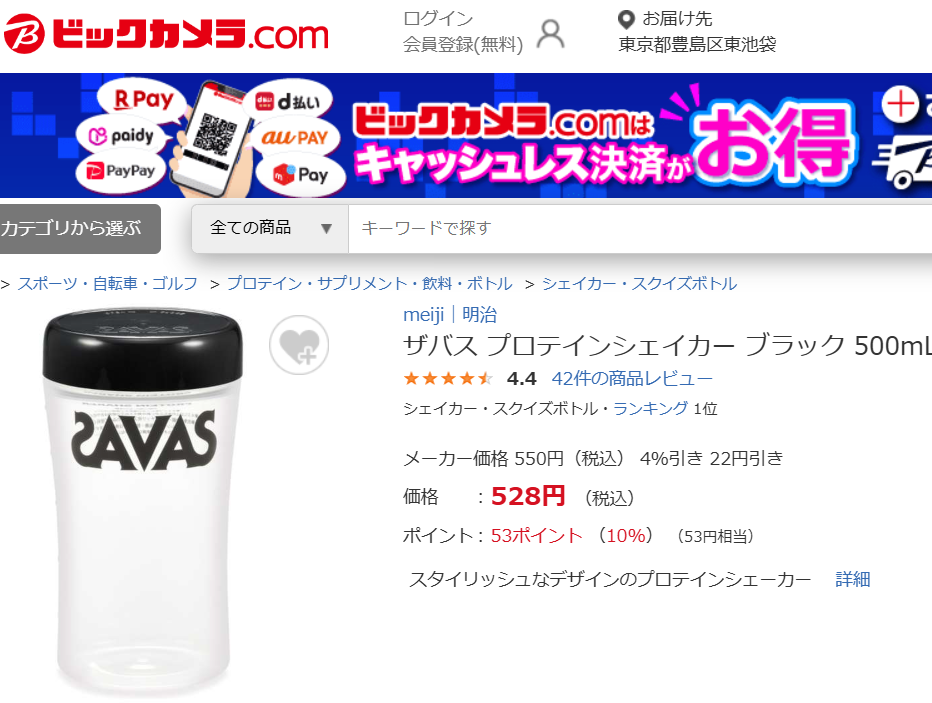Viewport: 932px width, 703px height.
Task: Open the user account profile icon
Action: [550, 34]
